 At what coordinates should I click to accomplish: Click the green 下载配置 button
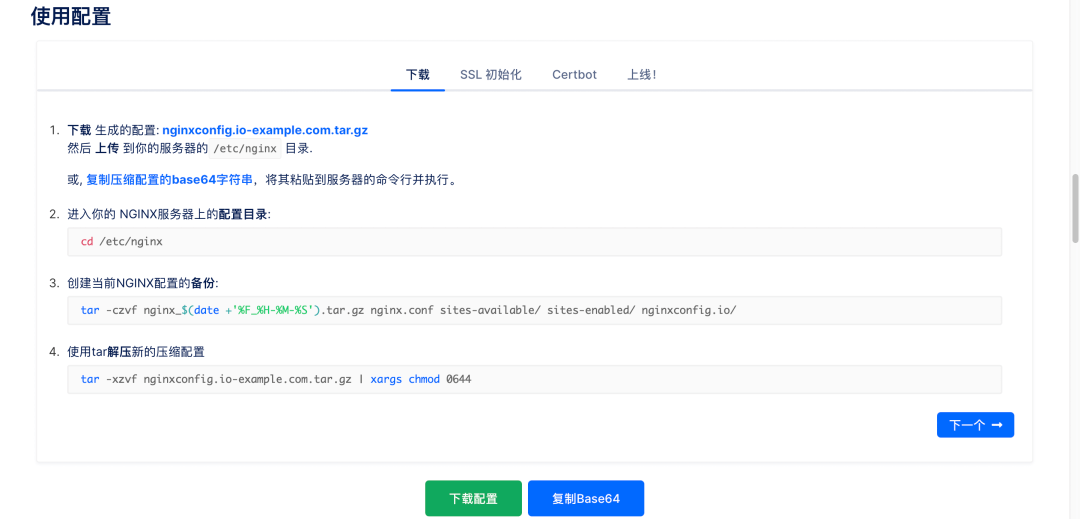coord(473,498)
